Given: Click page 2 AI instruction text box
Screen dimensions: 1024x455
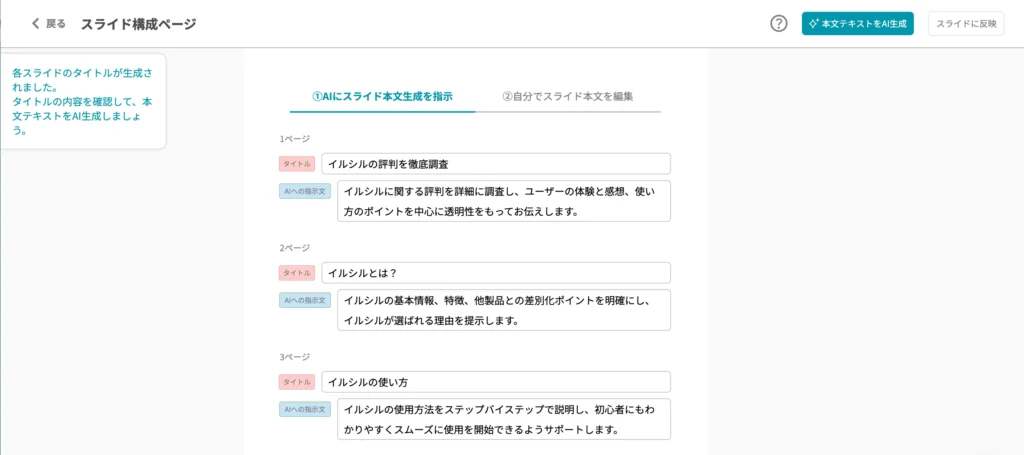Looking at the screenshot, I should pos(503,310).
